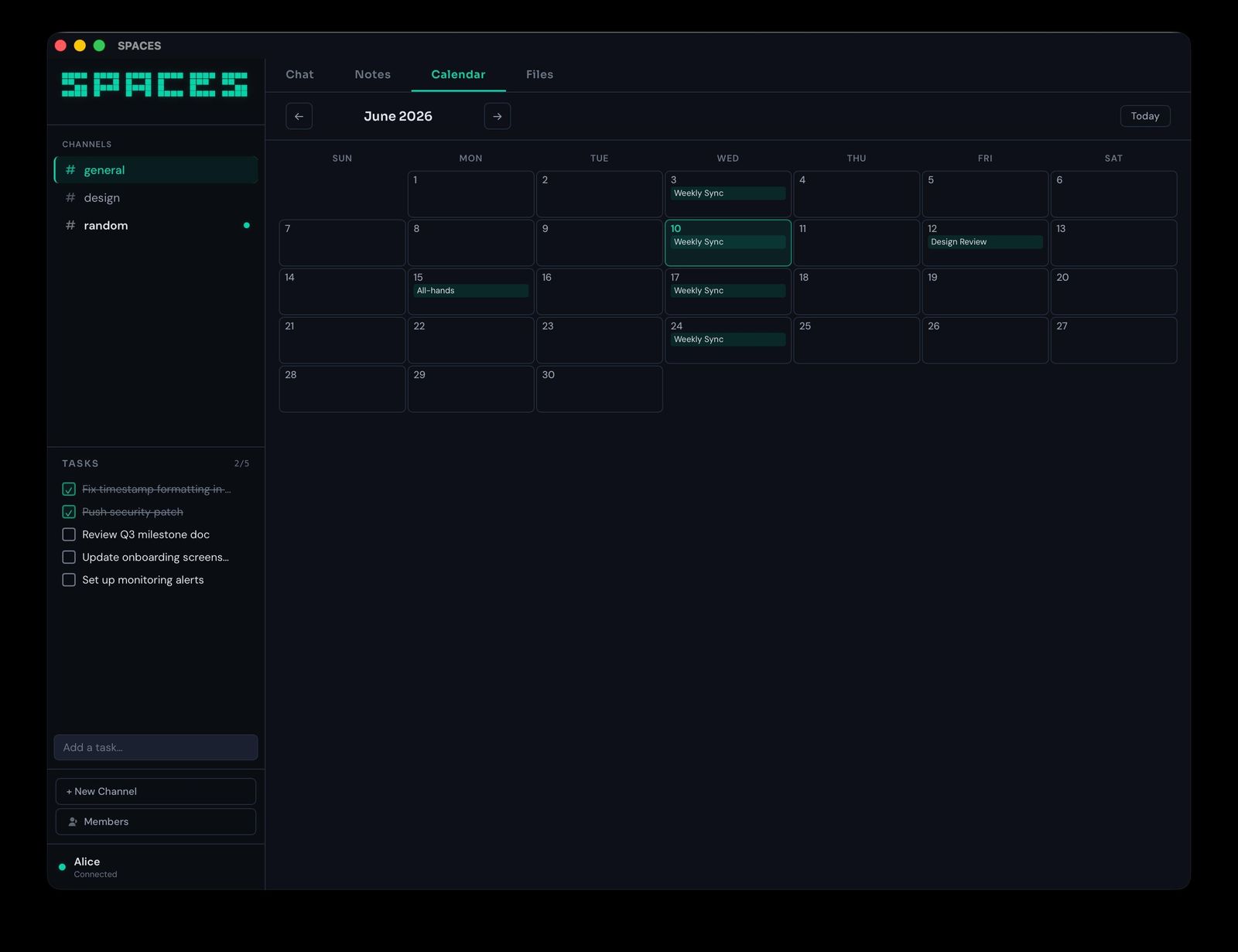Click the 2/5 task counter
Viewport: 1238px width, 952px height.
click(x=242, y=463)
